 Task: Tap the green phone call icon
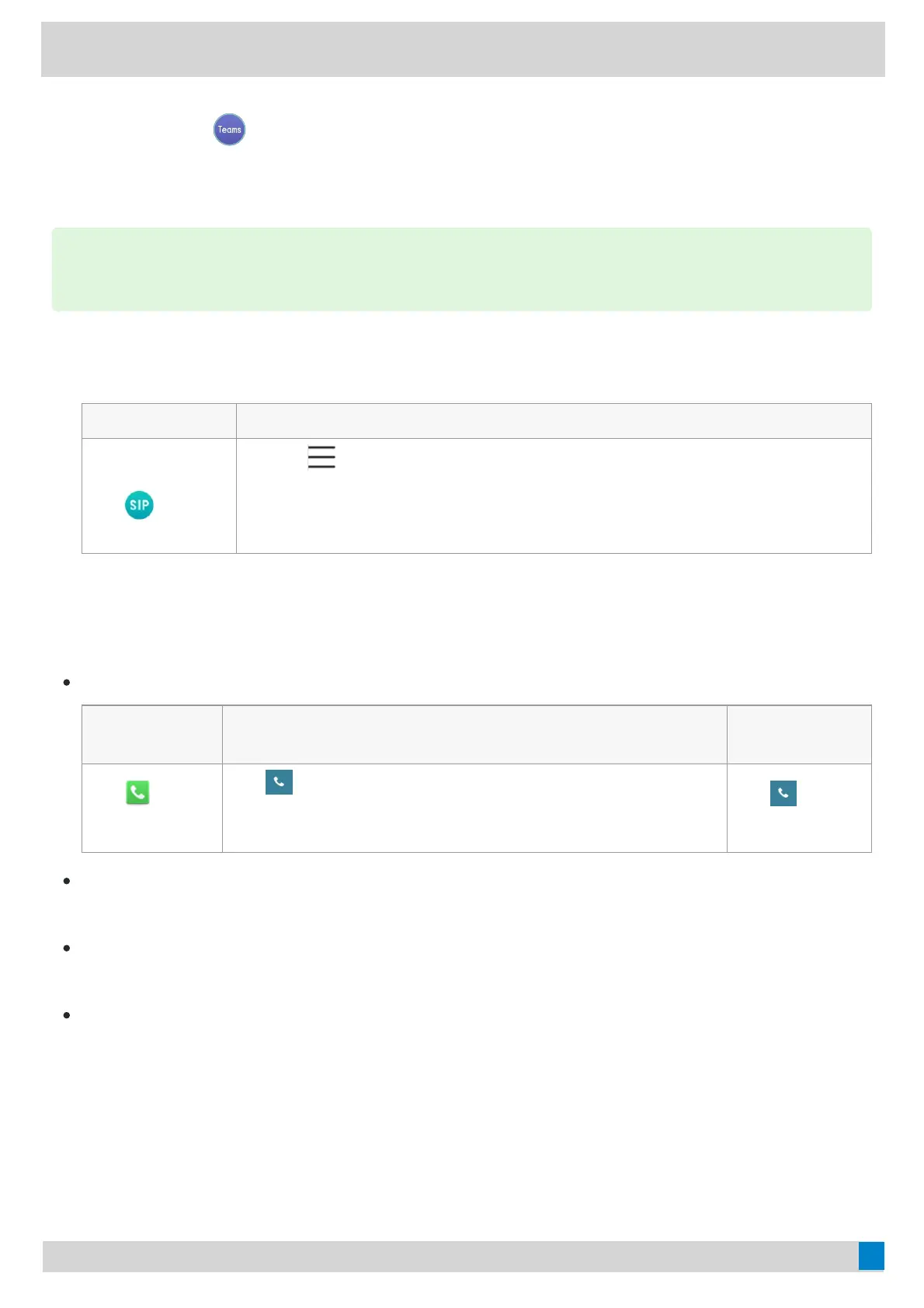[x=137, y=792]
